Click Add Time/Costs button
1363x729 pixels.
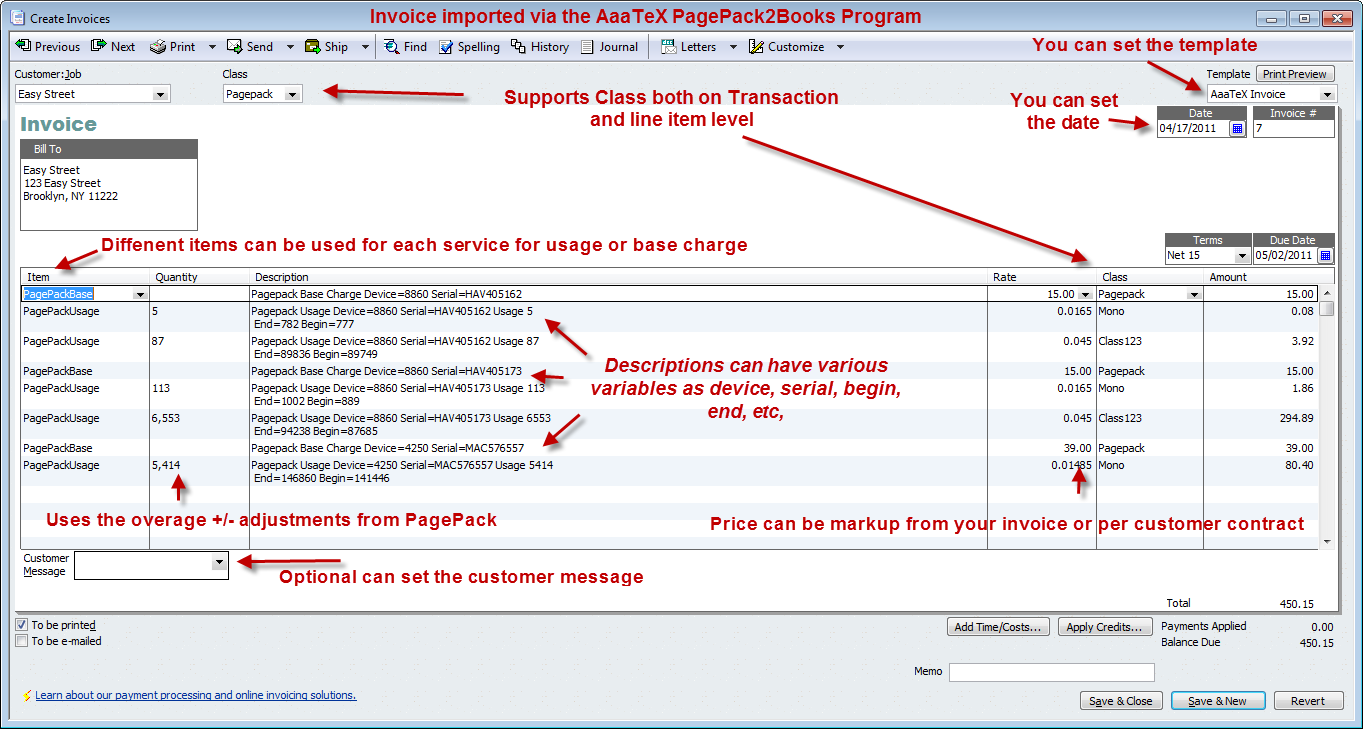pyautogui.click(x=998, y=627)
